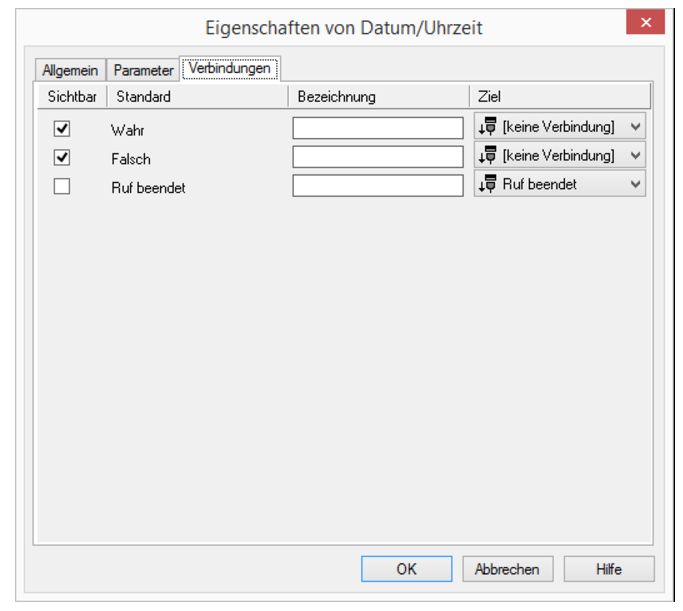The height and width of the screenshot is (611, 683).
Task: Uncheck the Sichtbar checkbox for Falsch
Action: (62, 157)
